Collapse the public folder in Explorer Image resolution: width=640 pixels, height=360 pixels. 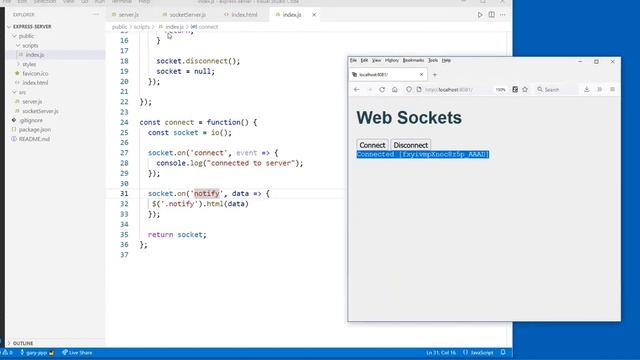pyautogui.click(x=23, y=36)
